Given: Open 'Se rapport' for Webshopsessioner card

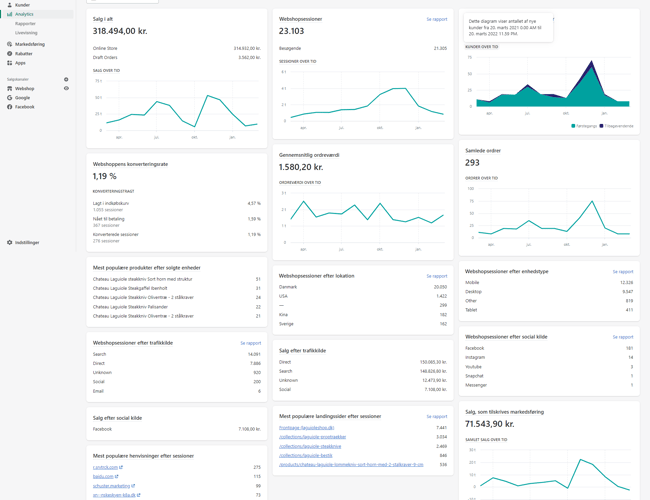Looking at the screenshot, I should pos(437,19).
